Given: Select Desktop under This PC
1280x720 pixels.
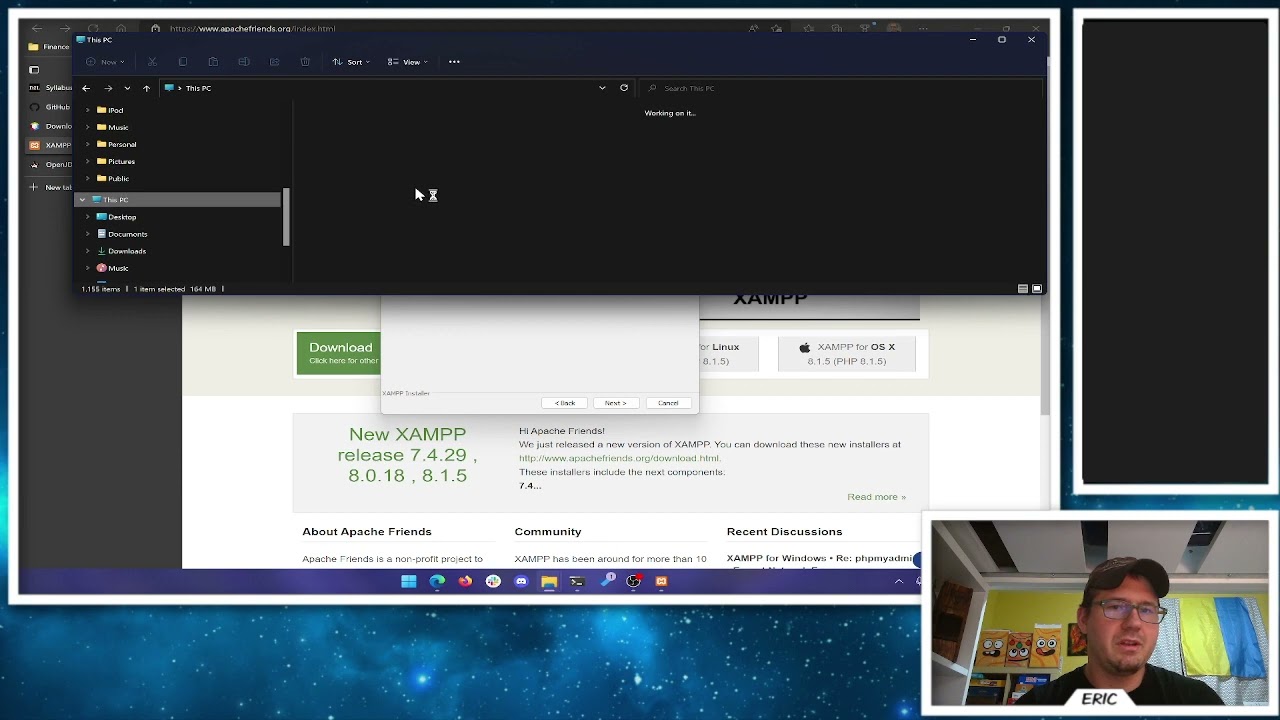Looking at the screenshot, I should pos(116,217).
